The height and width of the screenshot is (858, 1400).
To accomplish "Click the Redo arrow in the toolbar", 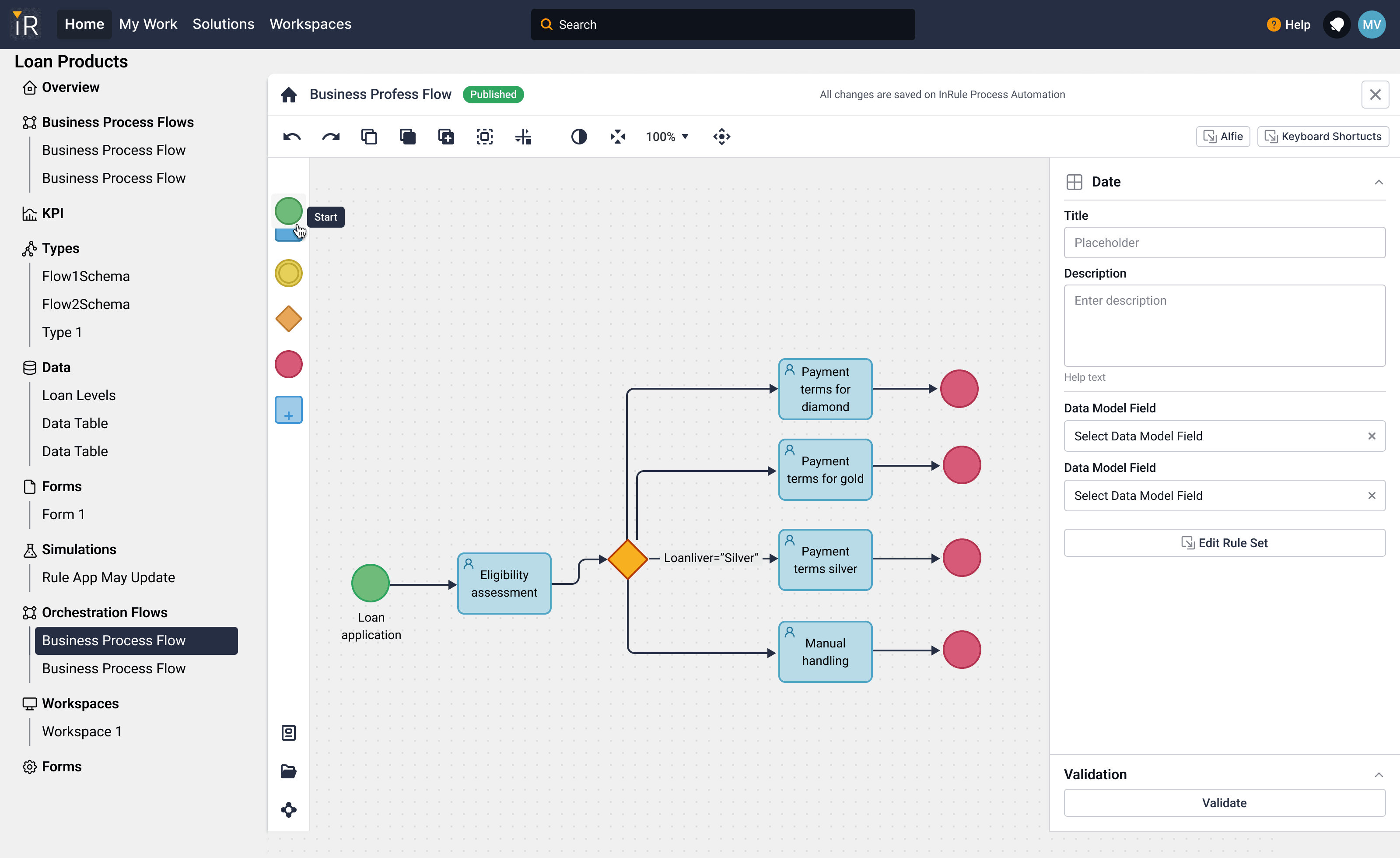I will coord(331,137).
